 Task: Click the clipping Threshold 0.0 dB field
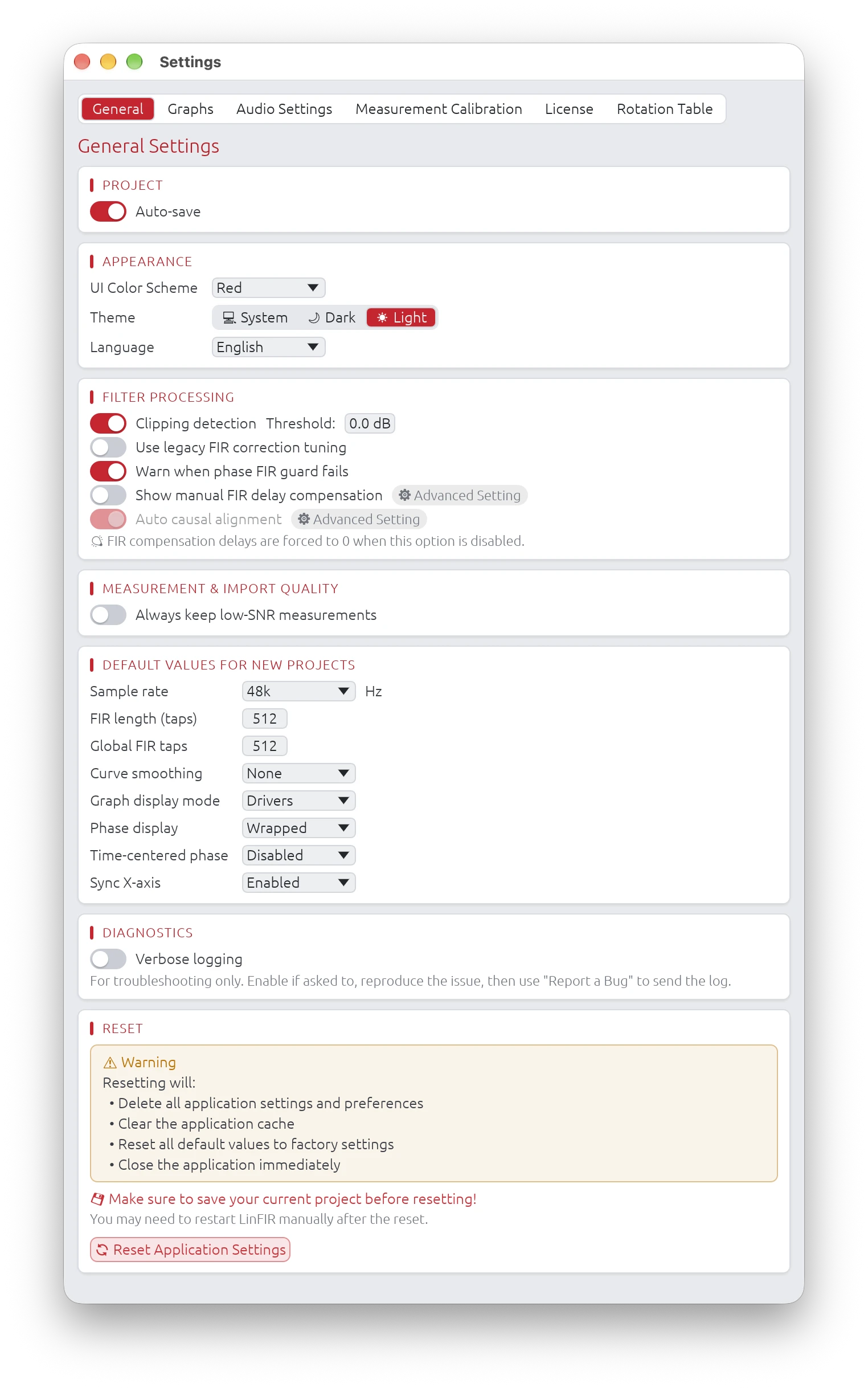click(x=370, y=423)
